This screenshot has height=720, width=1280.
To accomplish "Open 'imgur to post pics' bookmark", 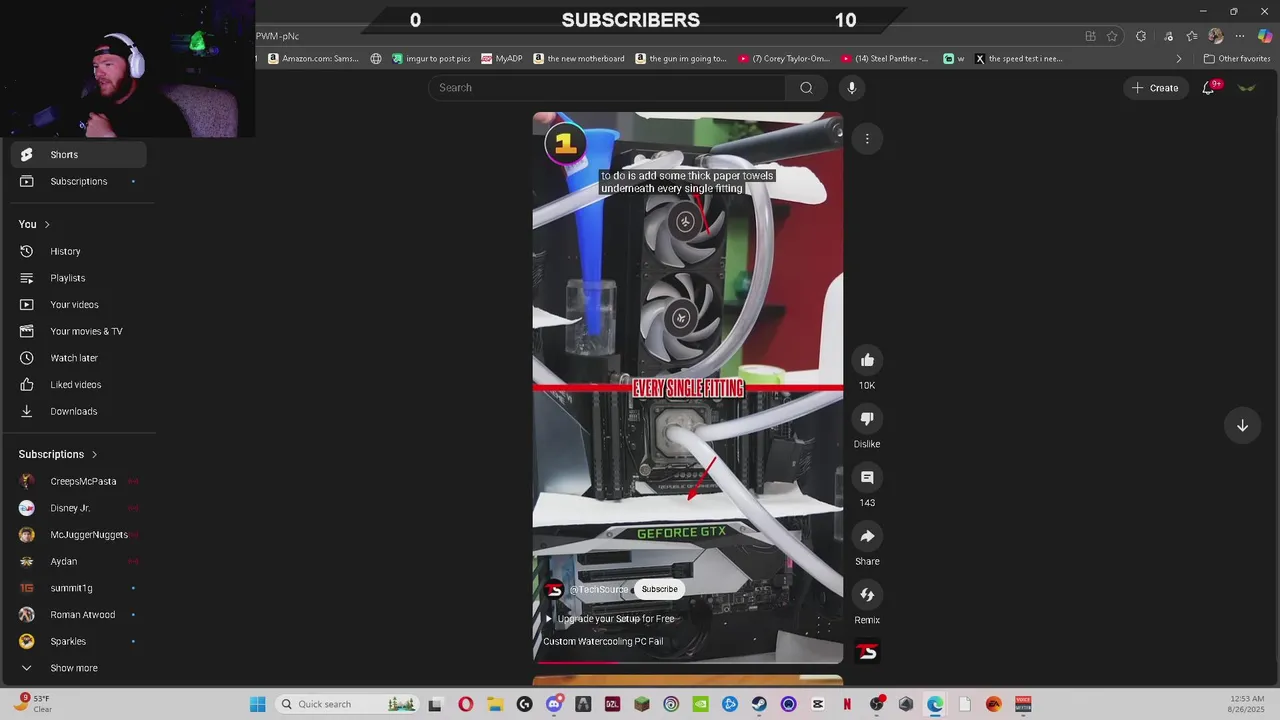I will click(431, 59).
